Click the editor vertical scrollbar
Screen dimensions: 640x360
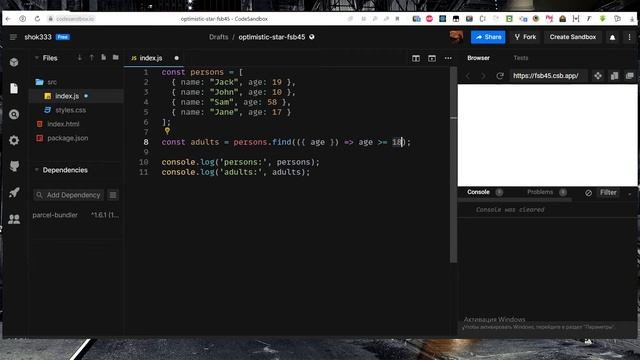point(453,163)
